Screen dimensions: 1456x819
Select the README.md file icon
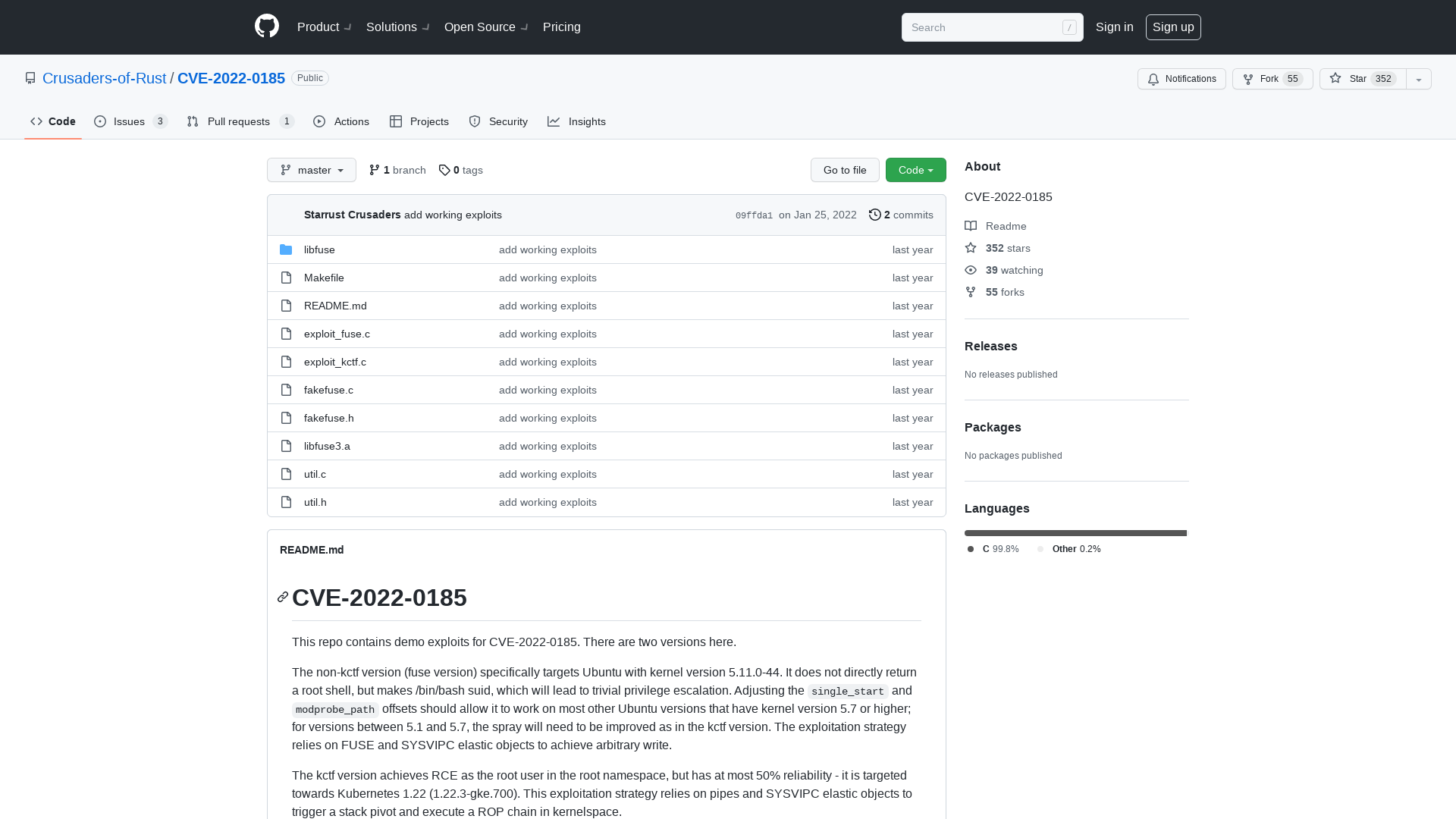coord(286,306)
